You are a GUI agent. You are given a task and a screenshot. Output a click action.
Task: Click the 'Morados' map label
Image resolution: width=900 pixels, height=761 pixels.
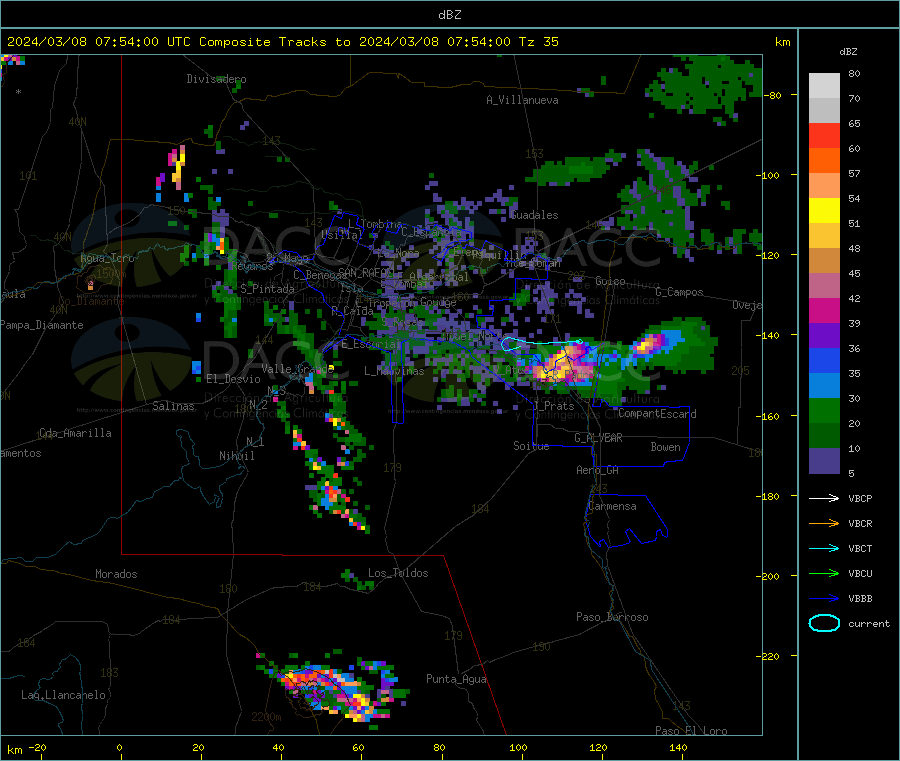coord(116,574)
